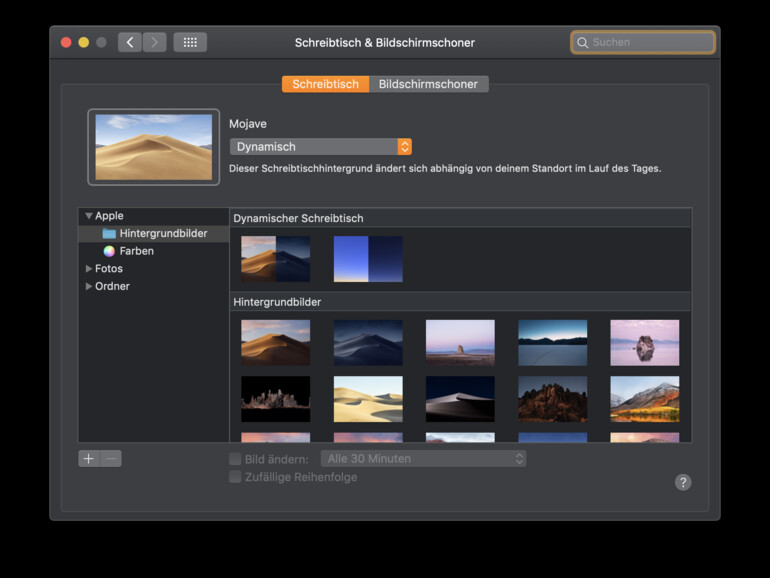This screenshot has width=770, height=578.
Task: Collapse the Apple tree group
Action: 89,216
